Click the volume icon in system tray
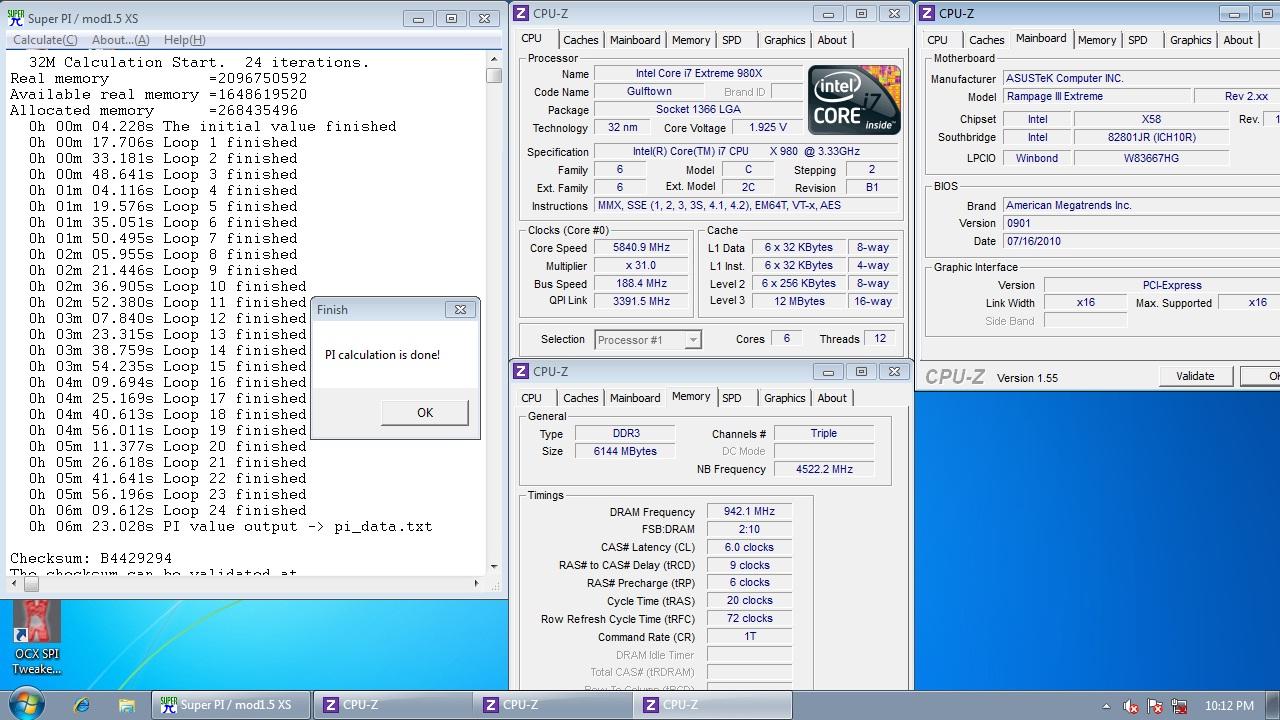 coord(1130,706)
